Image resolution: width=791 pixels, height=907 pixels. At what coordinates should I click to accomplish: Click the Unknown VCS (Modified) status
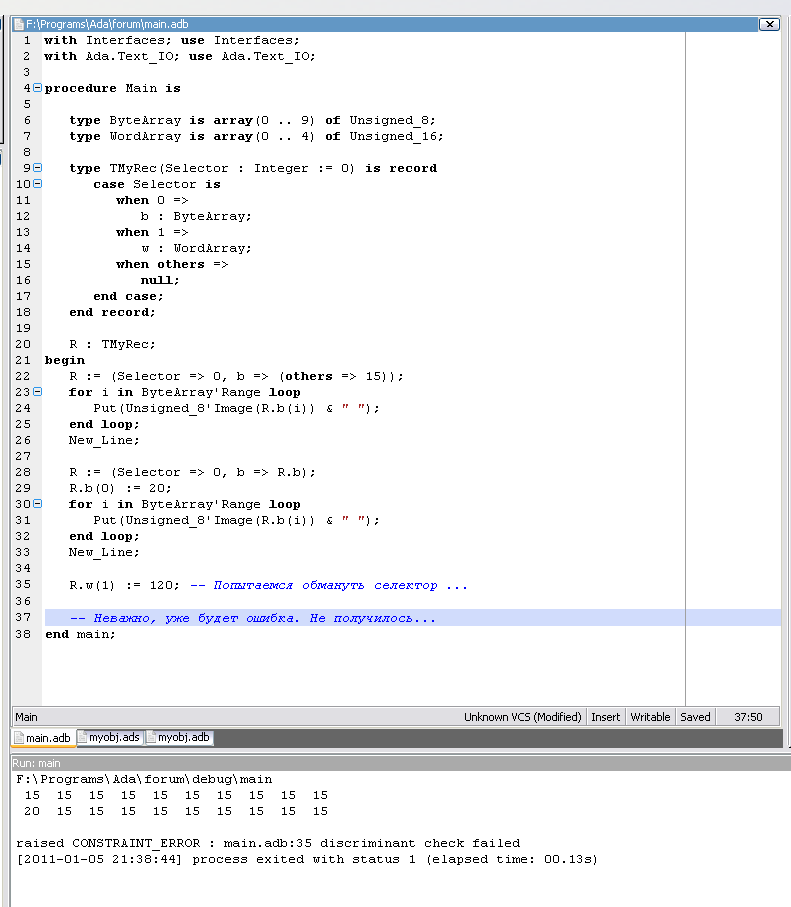click(522, 717)
